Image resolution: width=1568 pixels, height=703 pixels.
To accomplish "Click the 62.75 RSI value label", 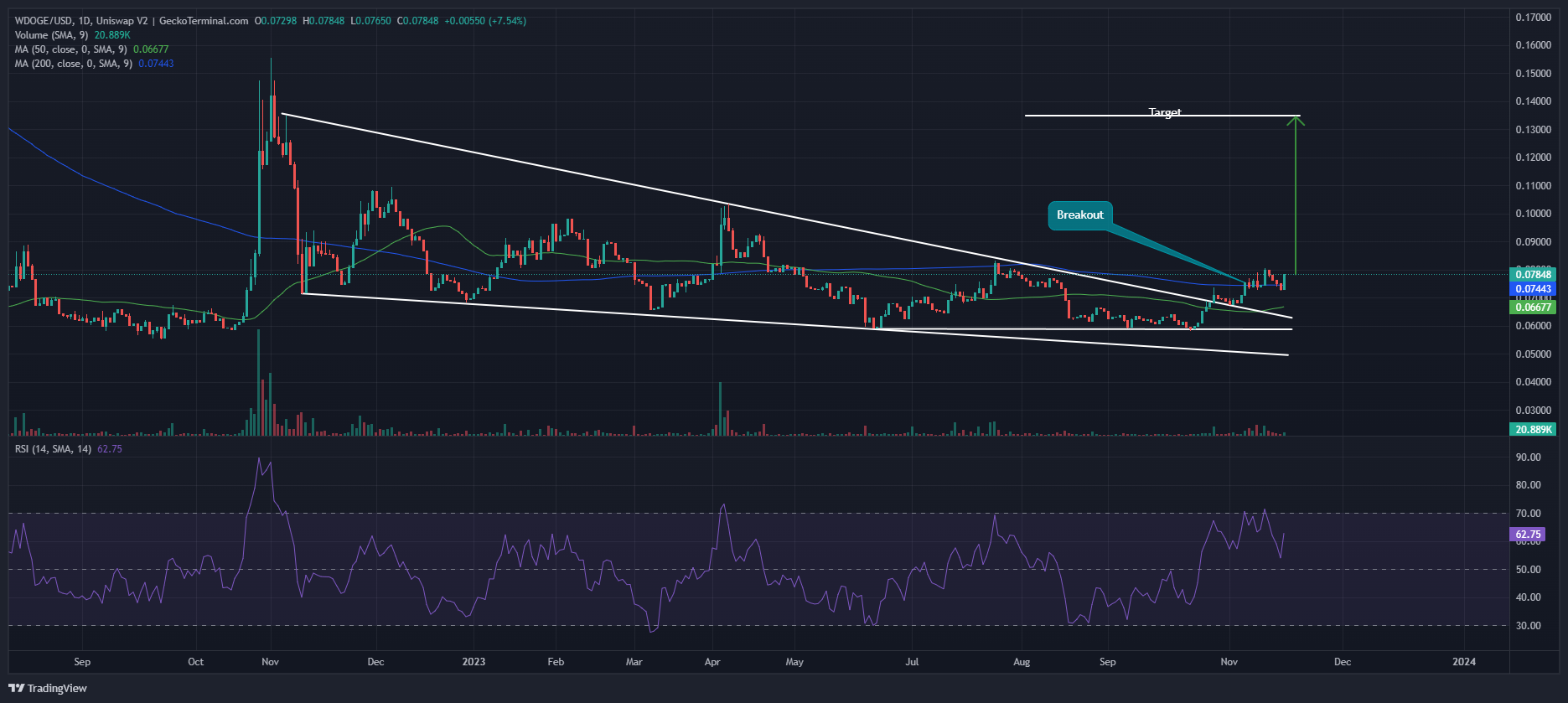I will click(x=1529, y=535).
